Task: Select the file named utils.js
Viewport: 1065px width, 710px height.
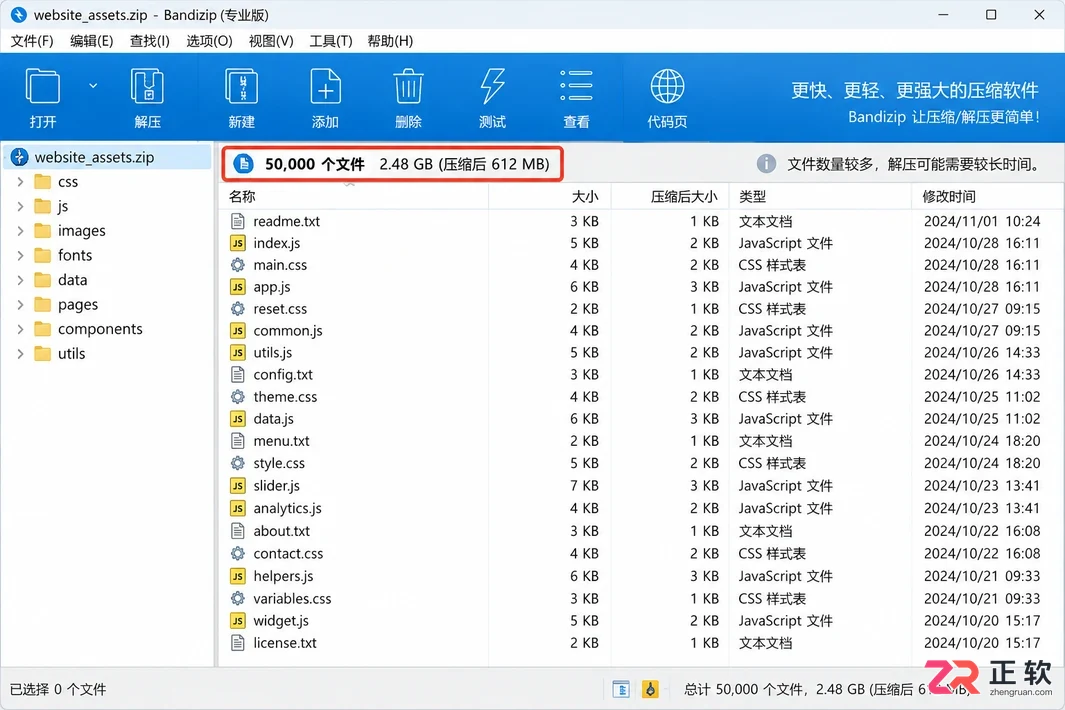Action: coord(272,353)
